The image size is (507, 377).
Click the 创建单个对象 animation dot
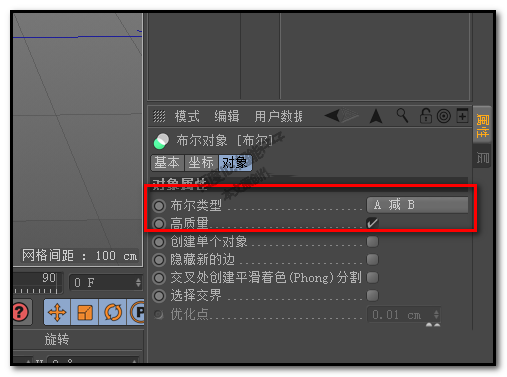pyautogui.click(x=159, y=242)
